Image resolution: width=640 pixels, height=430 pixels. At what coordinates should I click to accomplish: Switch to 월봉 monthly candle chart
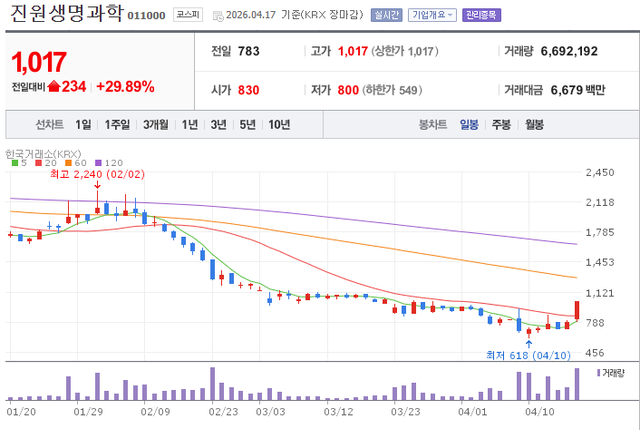tap(534, 125)
